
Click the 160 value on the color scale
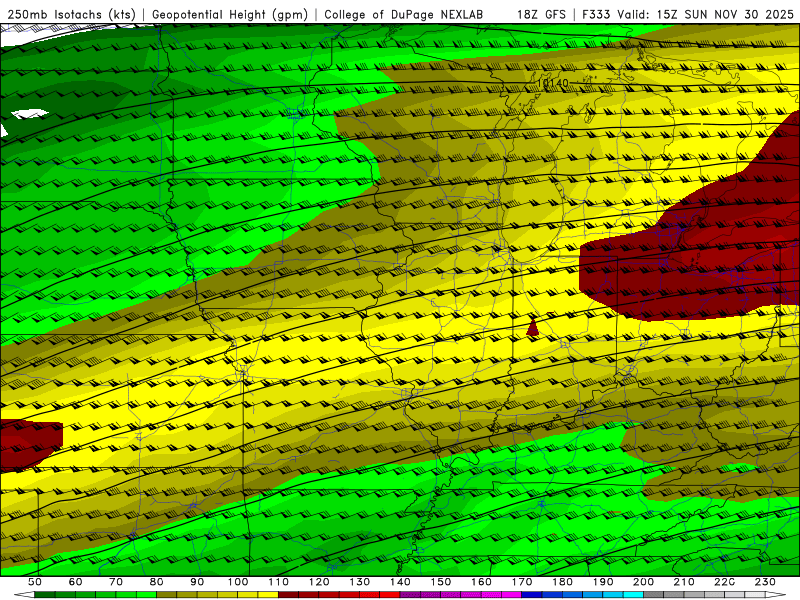481,582
